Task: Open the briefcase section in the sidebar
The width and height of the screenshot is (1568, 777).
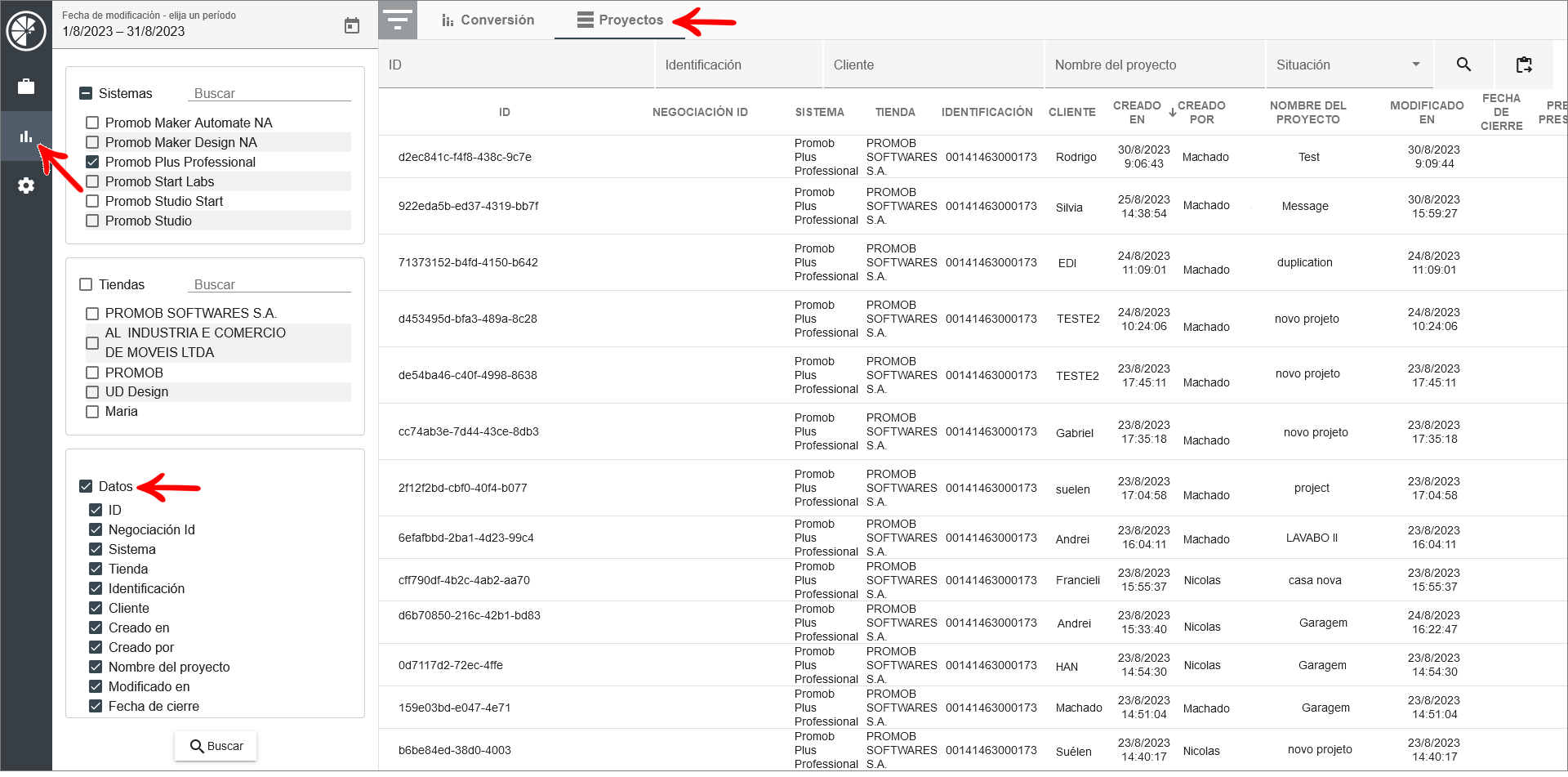Action: (26, 86)
